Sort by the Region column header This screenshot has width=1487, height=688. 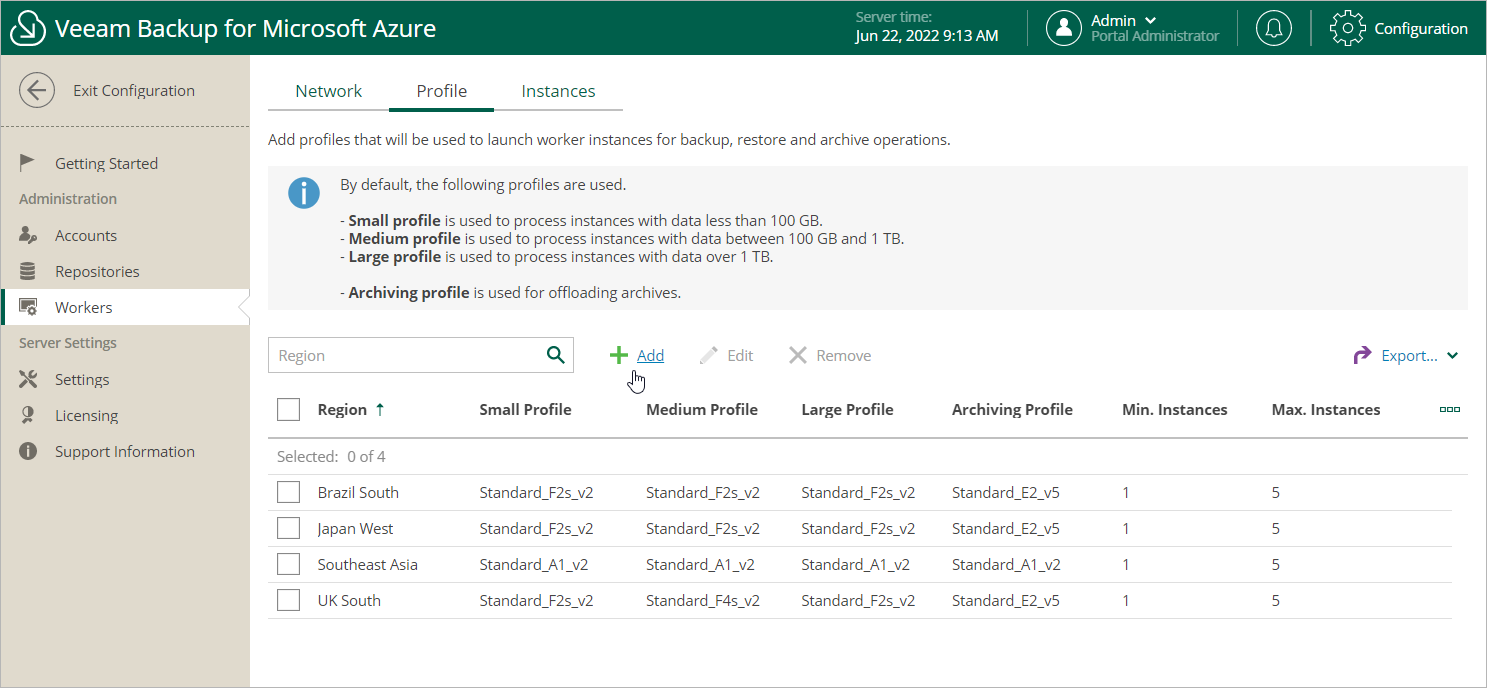[342, 409]
